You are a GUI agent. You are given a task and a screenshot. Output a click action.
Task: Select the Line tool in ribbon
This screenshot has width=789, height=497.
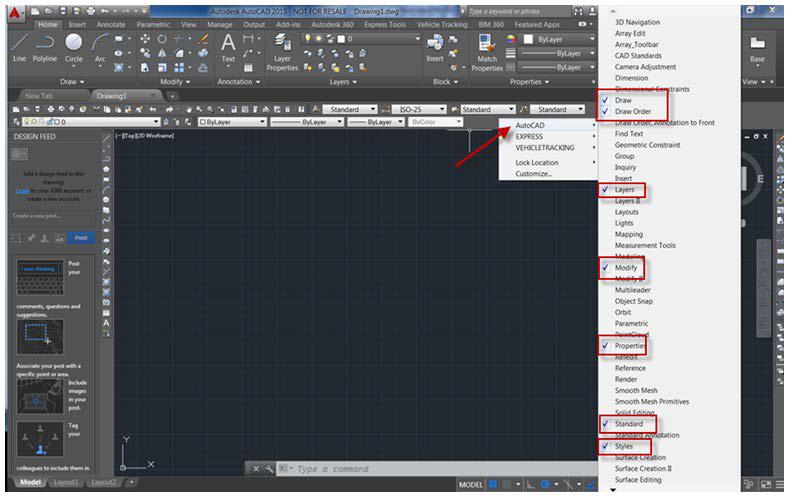pyautogui.click(x=19, y=48)
